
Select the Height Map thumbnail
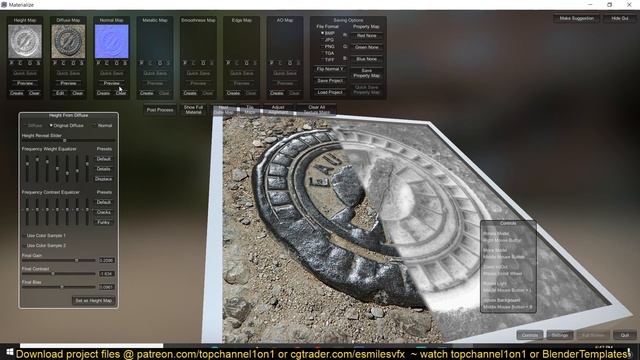pyautogui.click(x=25, y=41)
